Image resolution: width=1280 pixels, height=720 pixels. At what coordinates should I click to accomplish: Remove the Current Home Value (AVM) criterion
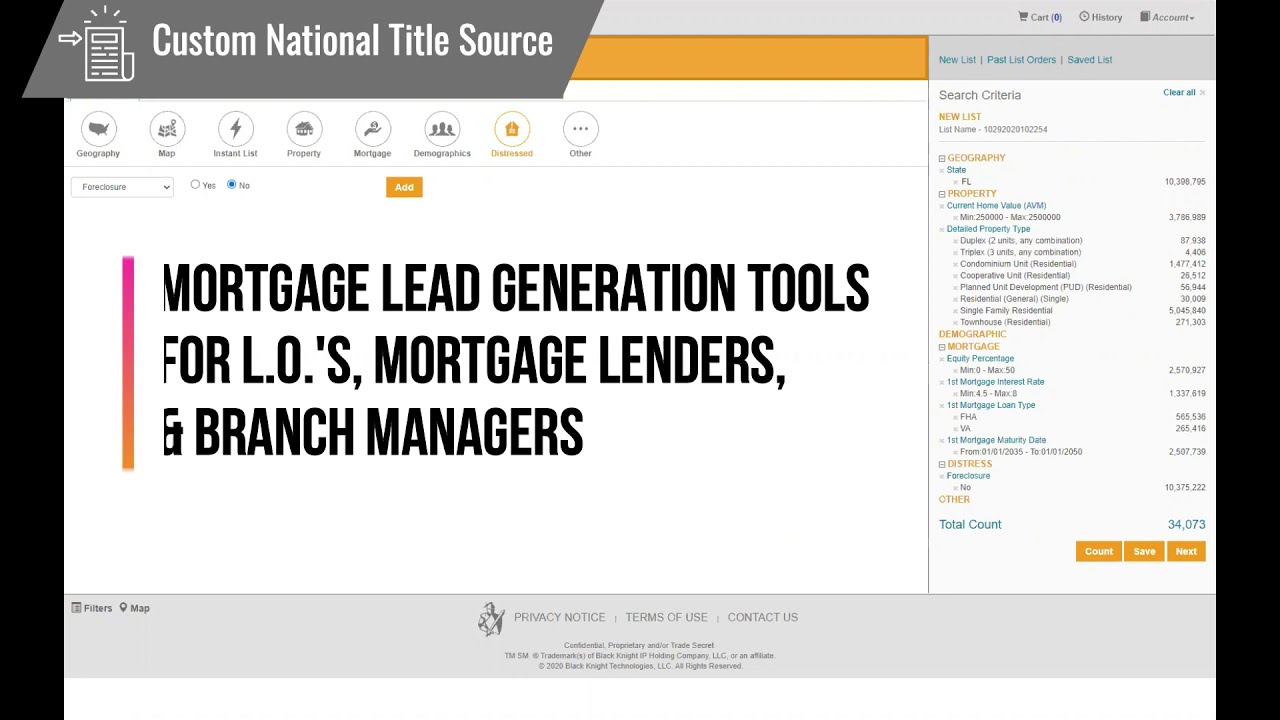coord(942,206)
